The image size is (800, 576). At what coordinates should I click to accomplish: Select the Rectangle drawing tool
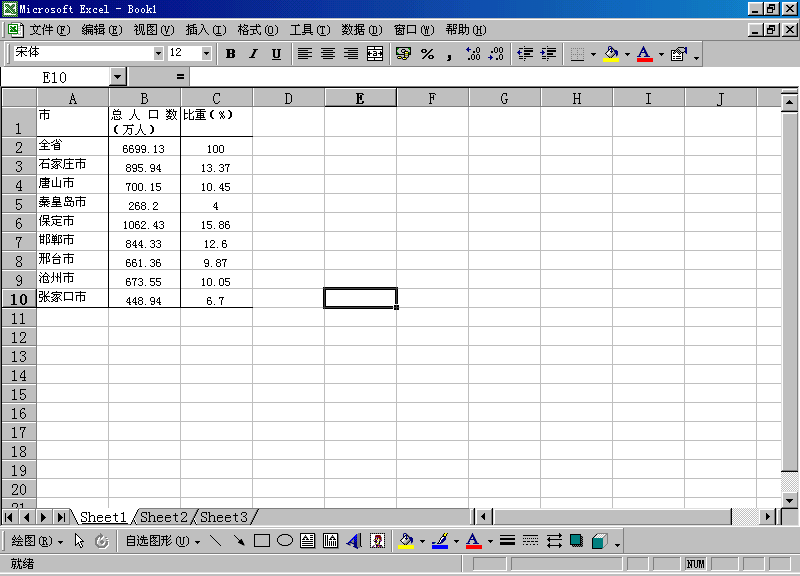pos(262,541)
